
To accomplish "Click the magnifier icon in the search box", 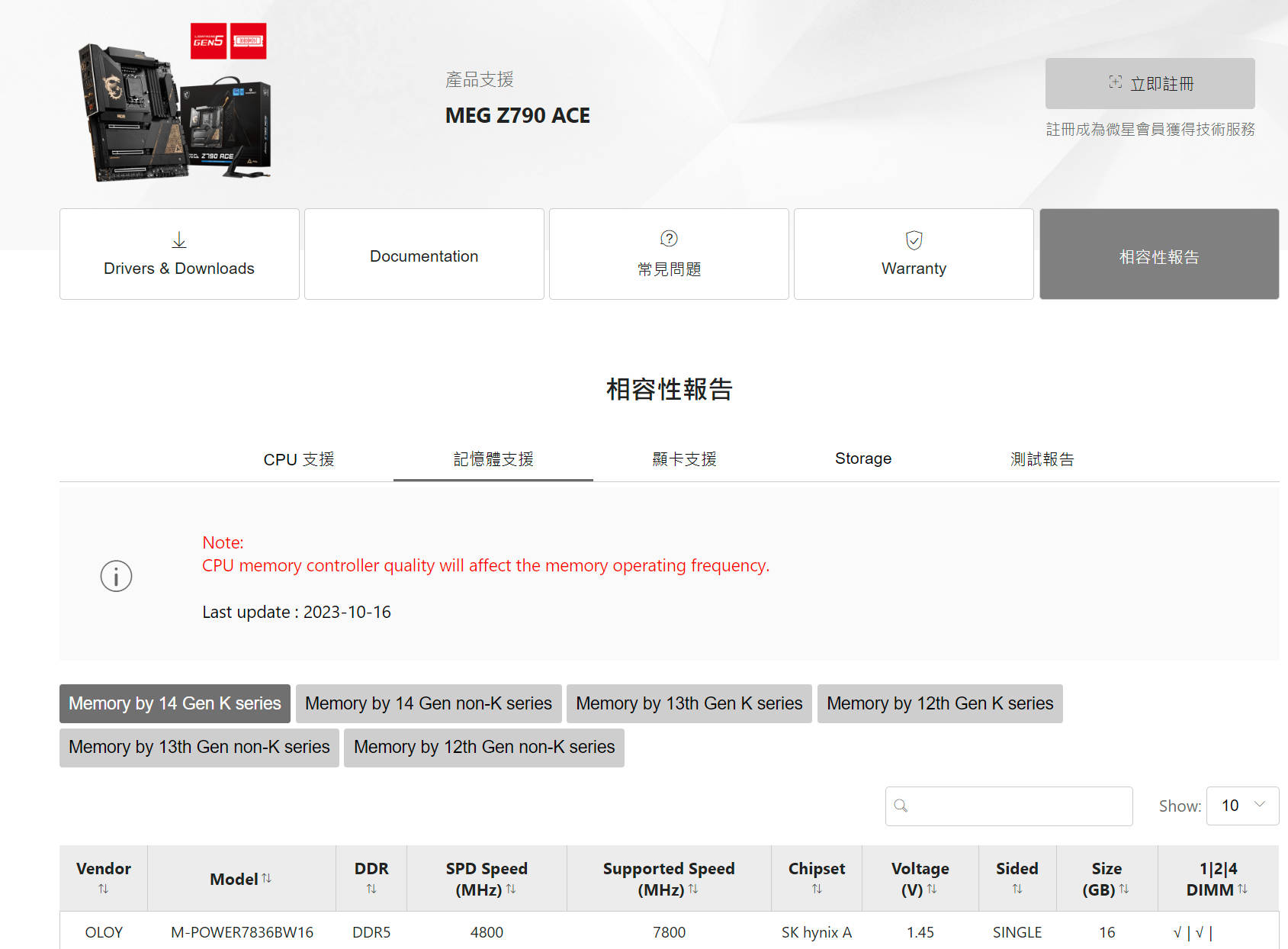I will [x=901, y=806].
